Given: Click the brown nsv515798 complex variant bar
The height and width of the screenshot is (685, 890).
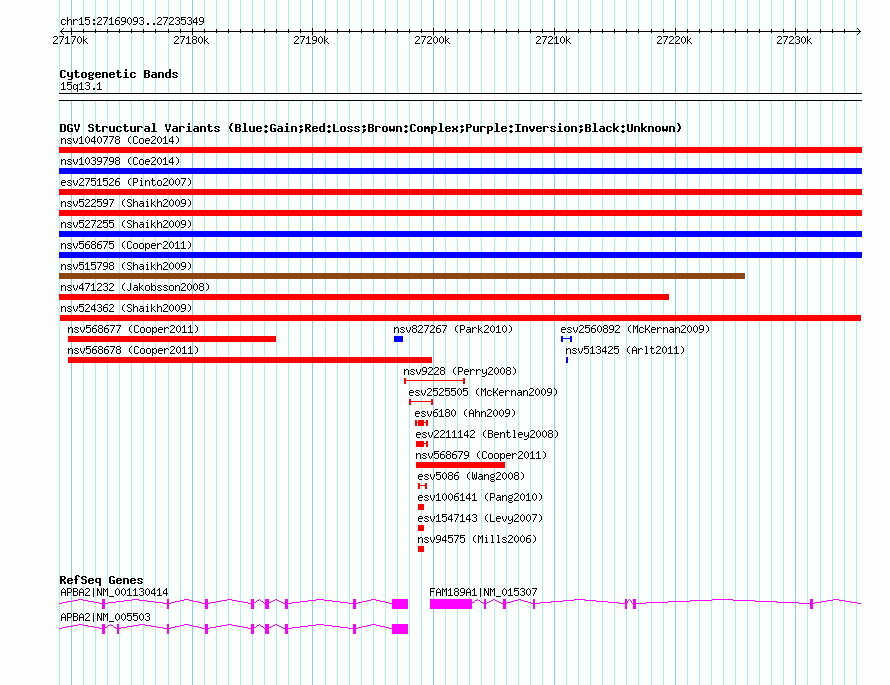Looking at the screenshot, I should [x=402, y=276].
